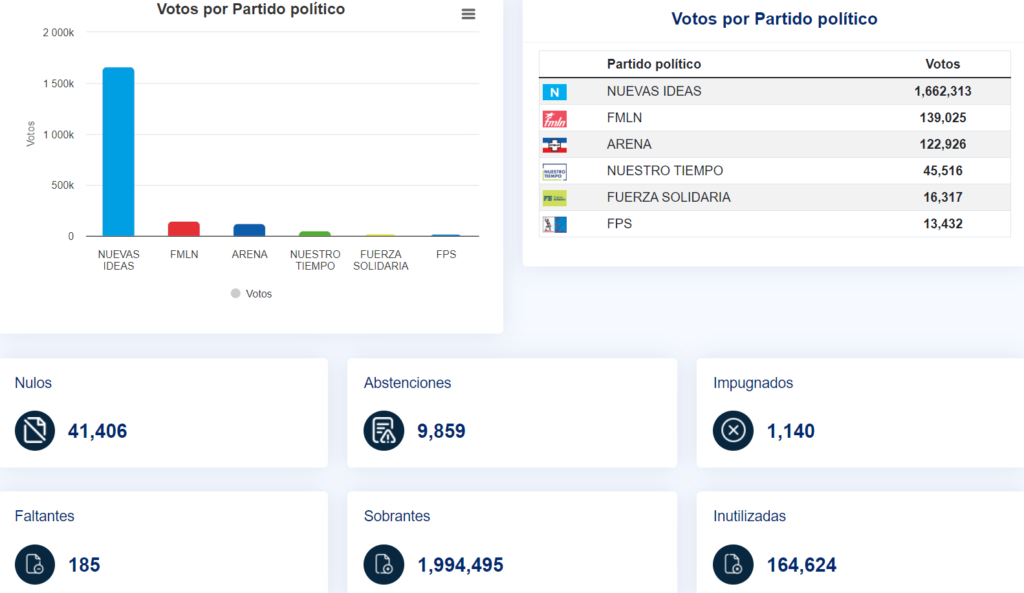Click the Votos column header

pyautogui.click(x=942, y=64)
